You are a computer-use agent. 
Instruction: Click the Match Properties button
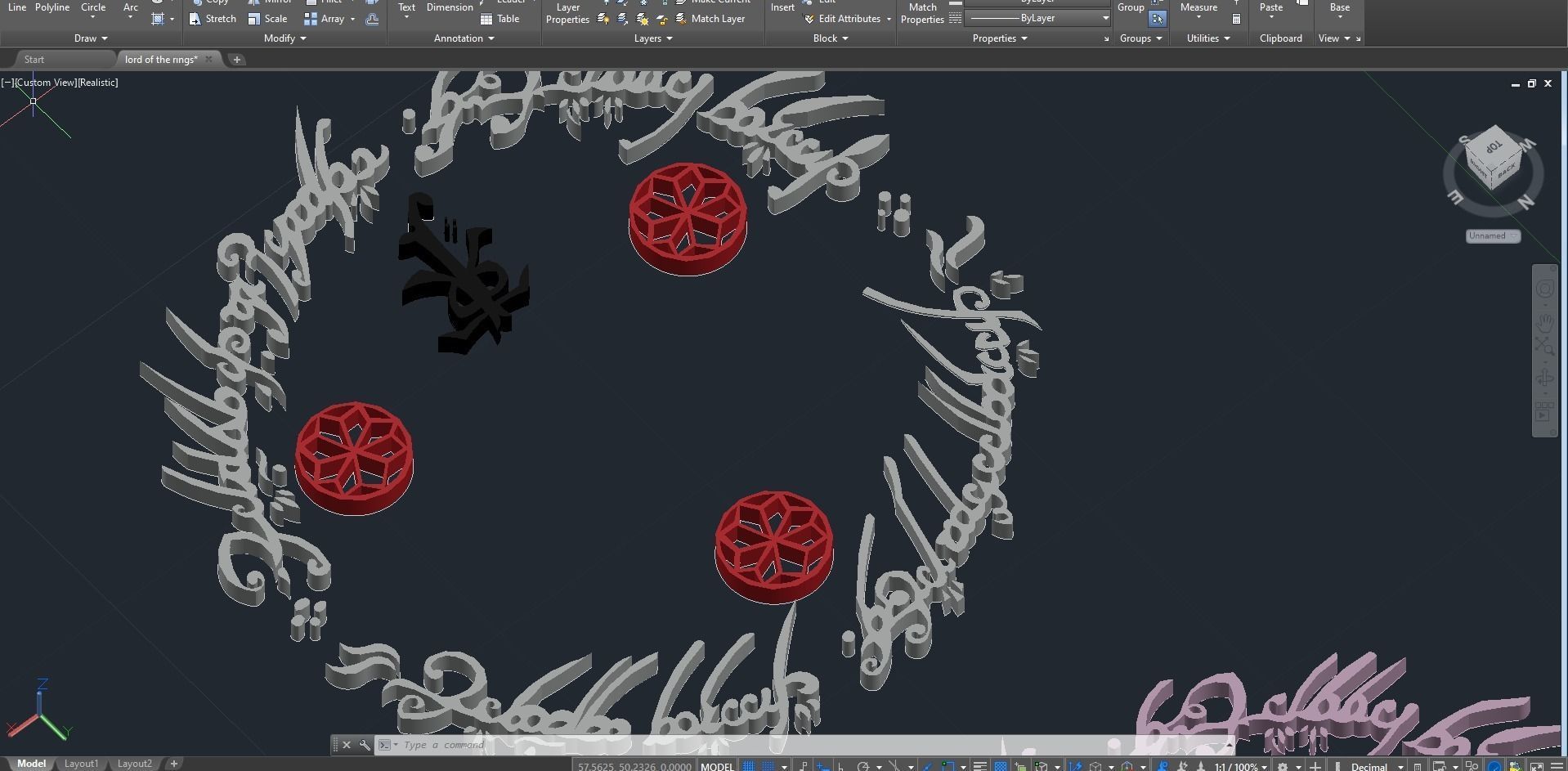(922, 13)
